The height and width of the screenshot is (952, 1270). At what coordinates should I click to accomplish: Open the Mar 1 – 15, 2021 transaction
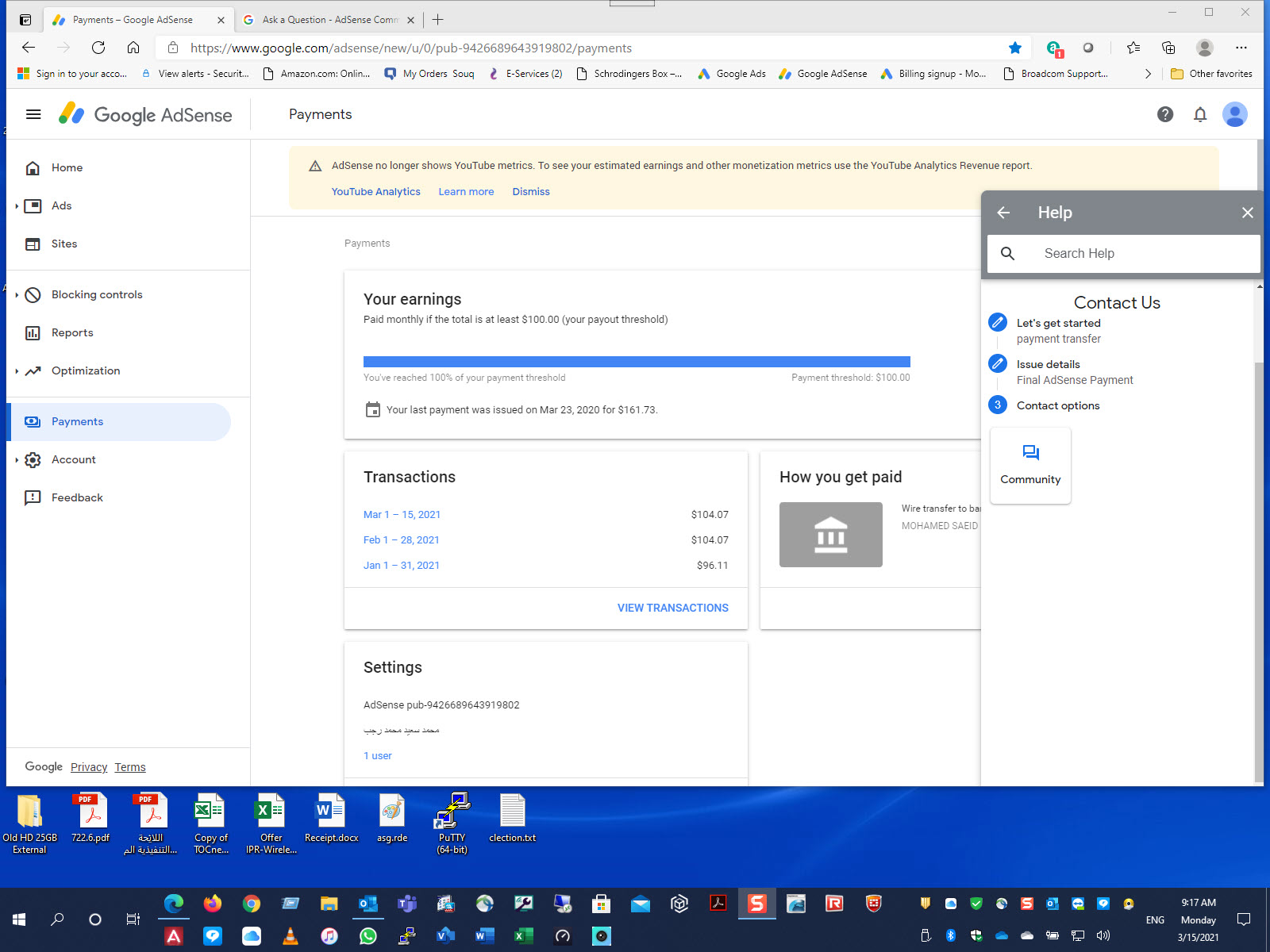[x=402, y=515]
